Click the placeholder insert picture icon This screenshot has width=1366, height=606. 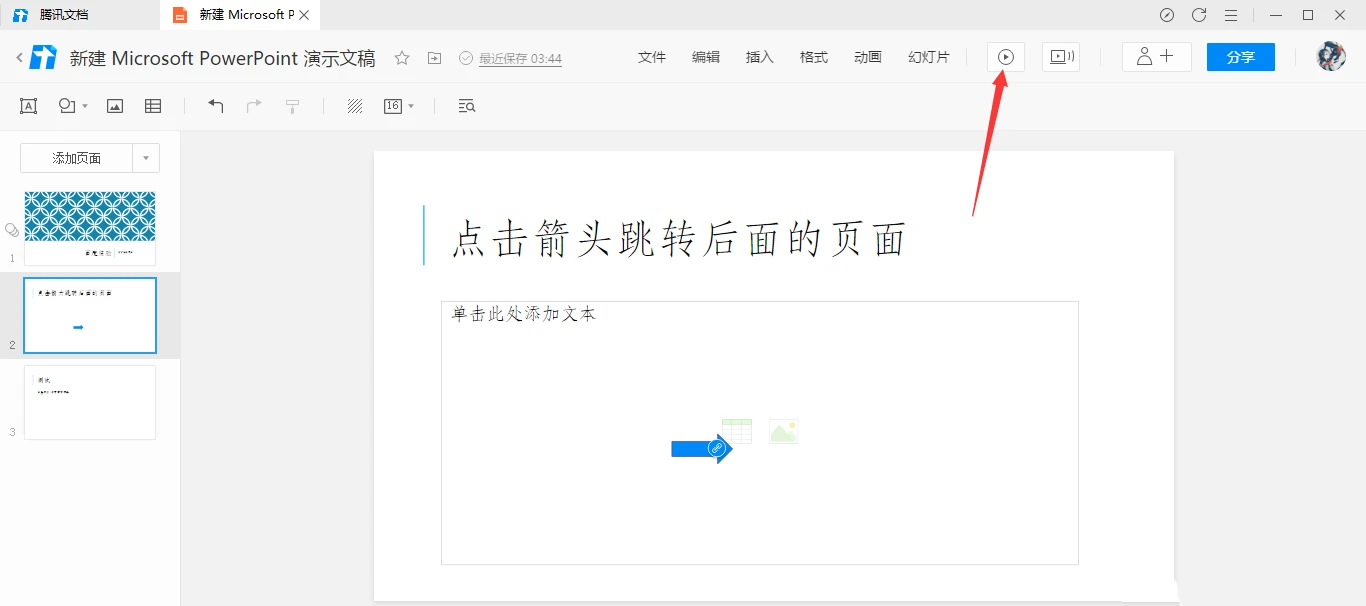784,431
